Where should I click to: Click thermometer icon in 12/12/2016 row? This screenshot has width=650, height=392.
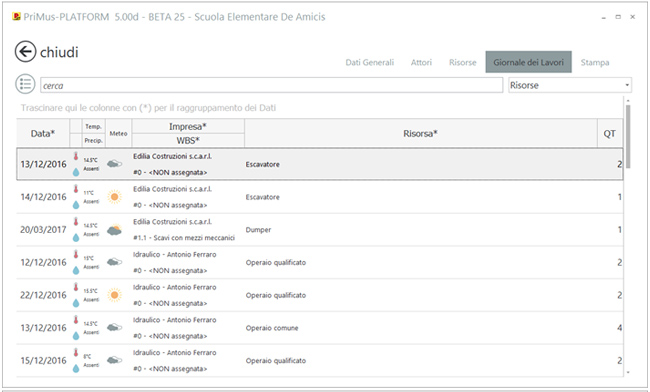point(76,254)
